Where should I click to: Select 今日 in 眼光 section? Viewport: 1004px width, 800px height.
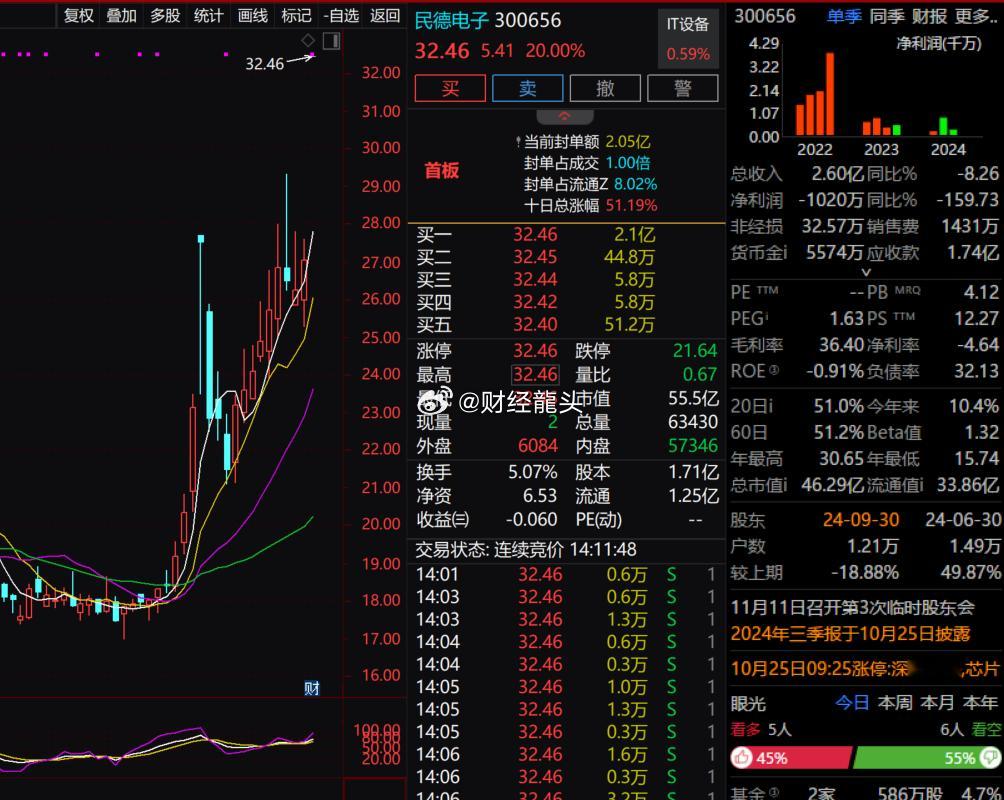[x=852, y=703]
